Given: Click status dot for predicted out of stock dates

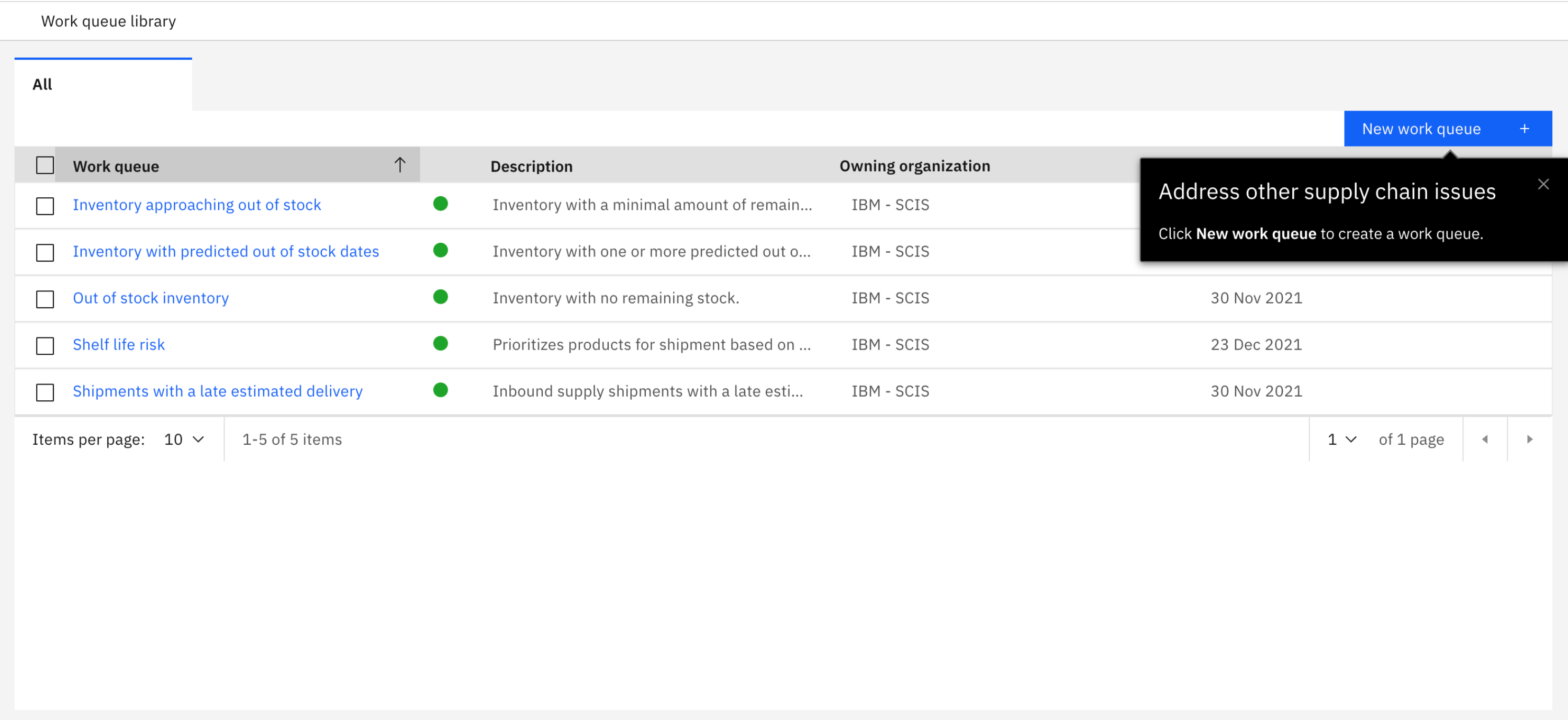Looking at the screenshot, I should click(x=440, y=250).
